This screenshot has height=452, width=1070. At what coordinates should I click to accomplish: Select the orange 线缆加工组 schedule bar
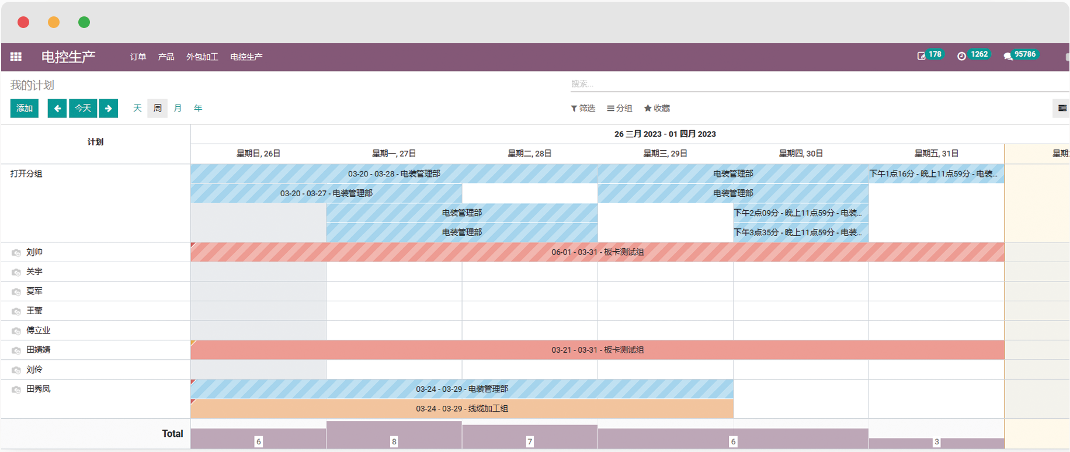[x=462, y=409]
